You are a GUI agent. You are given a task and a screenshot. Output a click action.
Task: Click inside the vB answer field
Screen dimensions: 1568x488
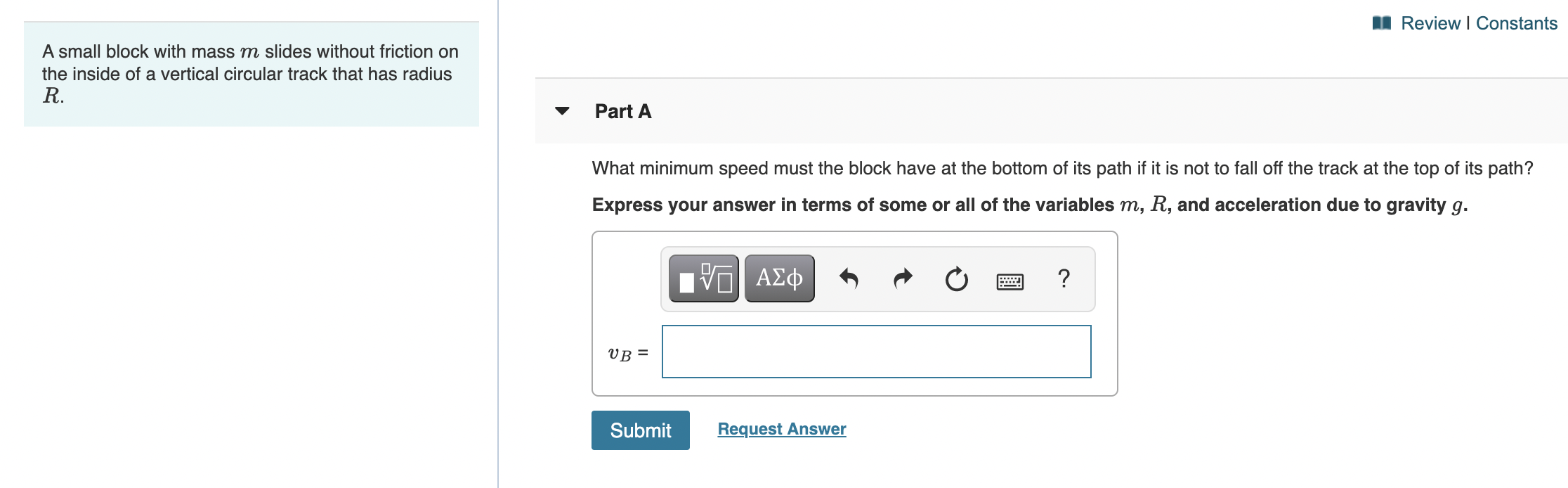[x=875, y=351]
